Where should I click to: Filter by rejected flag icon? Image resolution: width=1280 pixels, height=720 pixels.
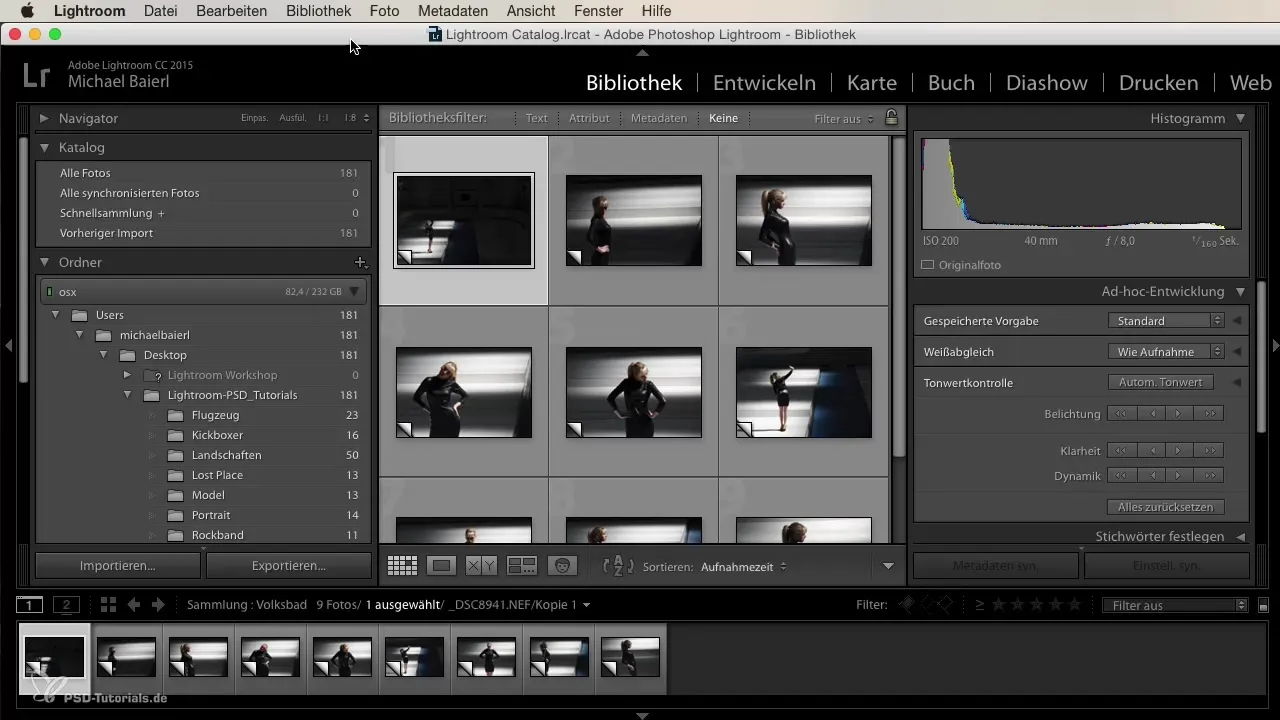click(x=942, y=605)
